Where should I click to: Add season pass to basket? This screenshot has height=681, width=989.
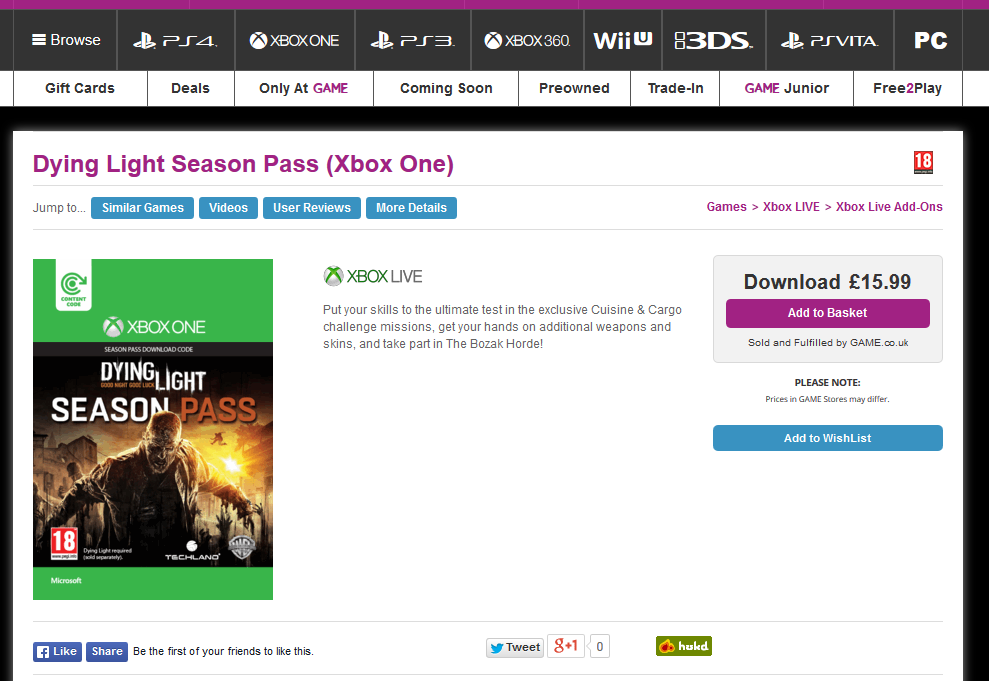coord(828,313)
